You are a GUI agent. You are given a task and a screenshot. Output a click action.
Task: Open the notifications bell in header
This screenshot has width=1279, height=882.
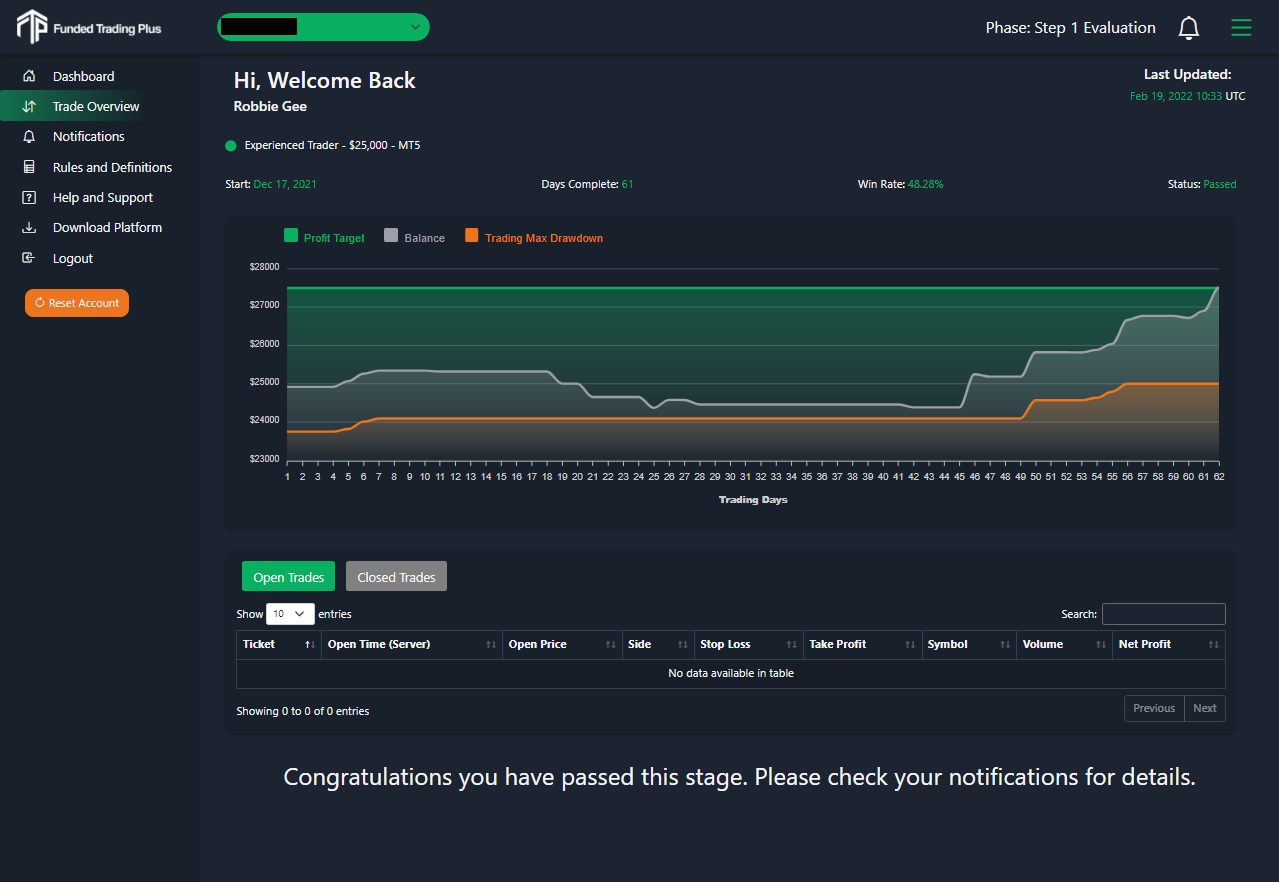[1188, 28]
